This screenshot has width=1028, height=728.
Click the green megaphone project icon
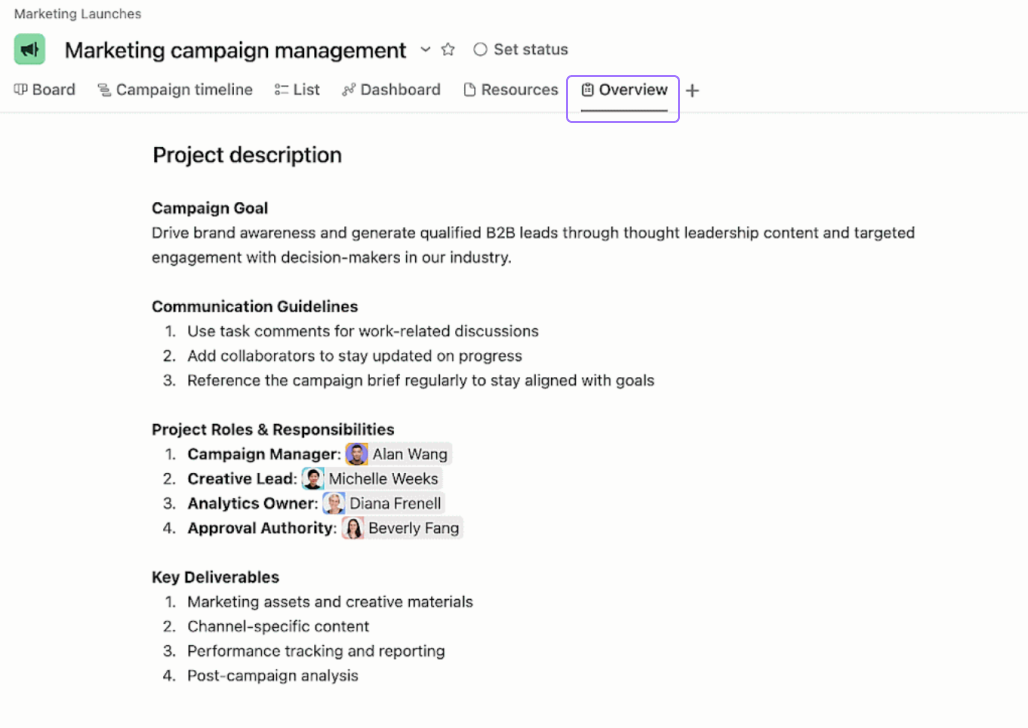30,49
